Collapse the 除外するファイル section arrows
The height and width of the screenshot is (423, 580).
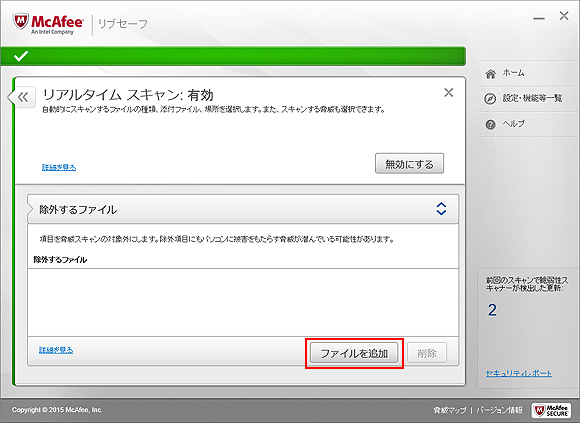(441, 209)
